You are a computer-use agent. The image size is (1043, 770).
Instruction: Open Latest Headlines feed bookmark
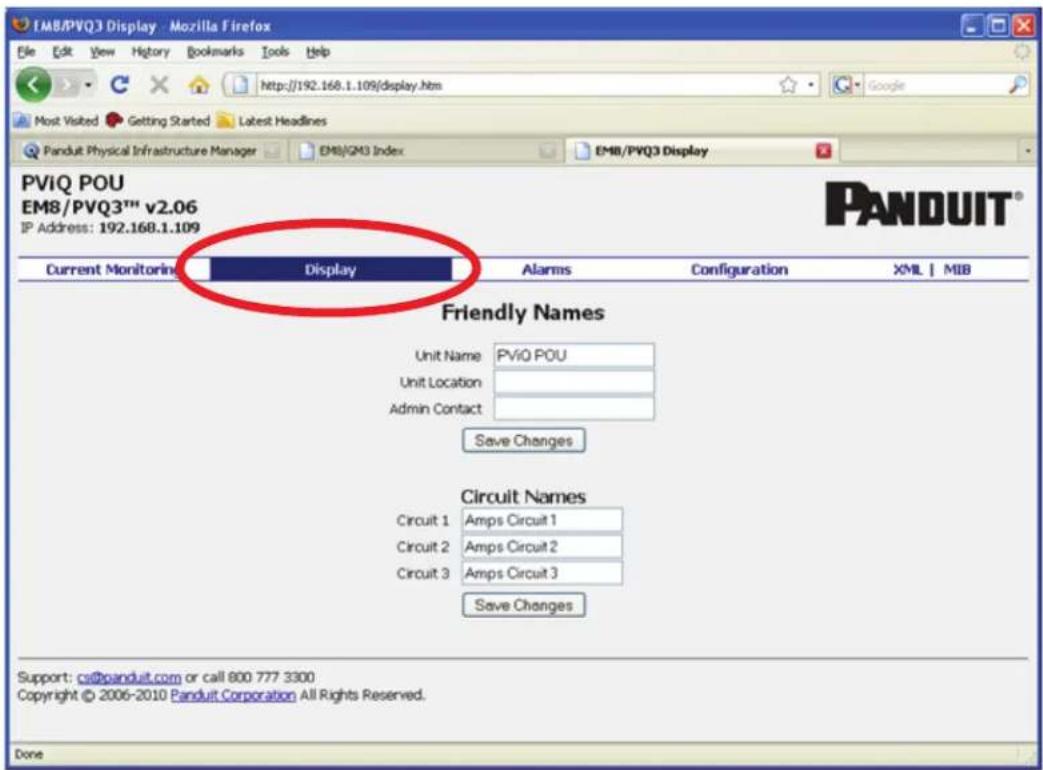pos(272,120)
